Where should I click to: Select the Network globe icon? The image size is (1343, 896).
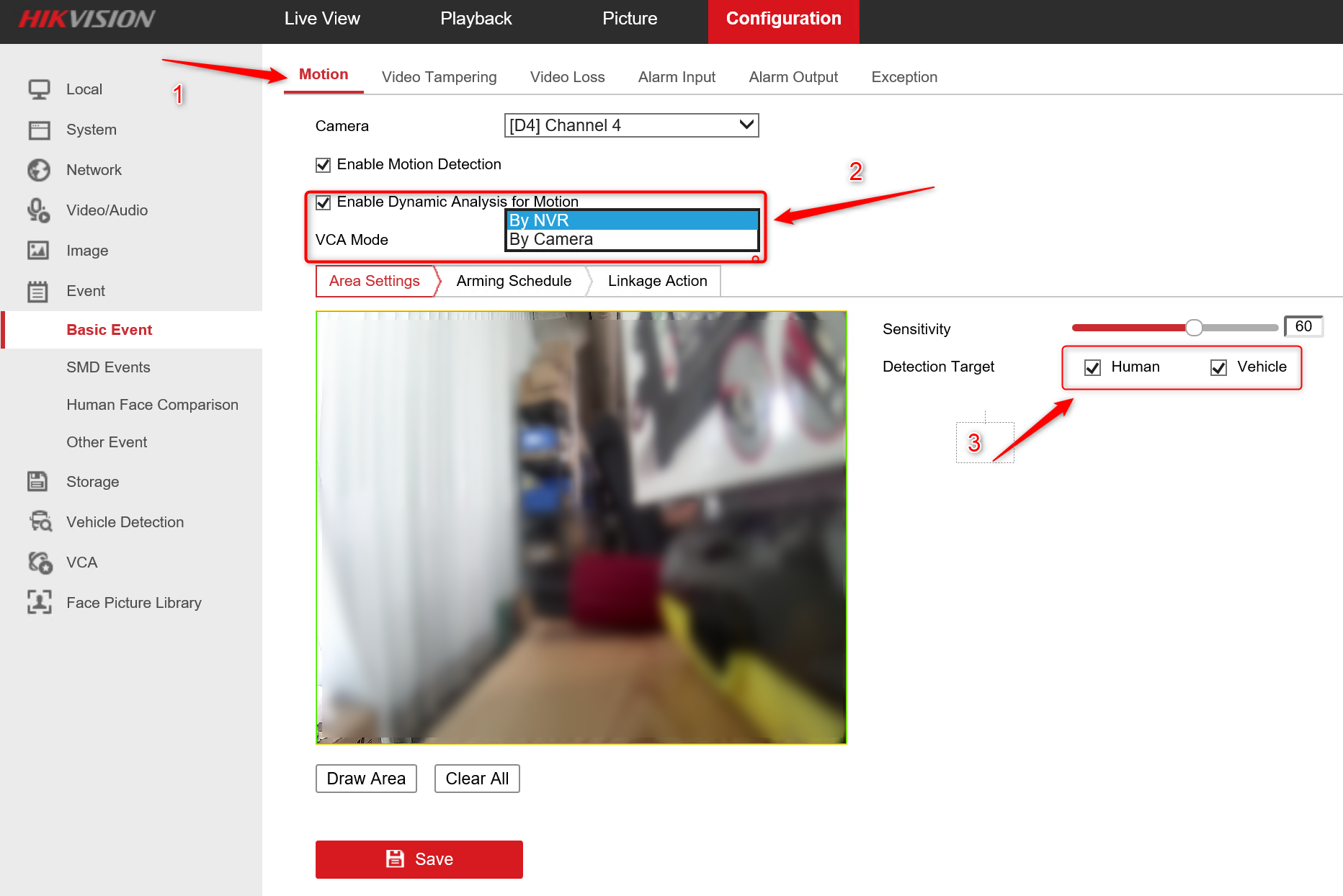click(39, 170)
